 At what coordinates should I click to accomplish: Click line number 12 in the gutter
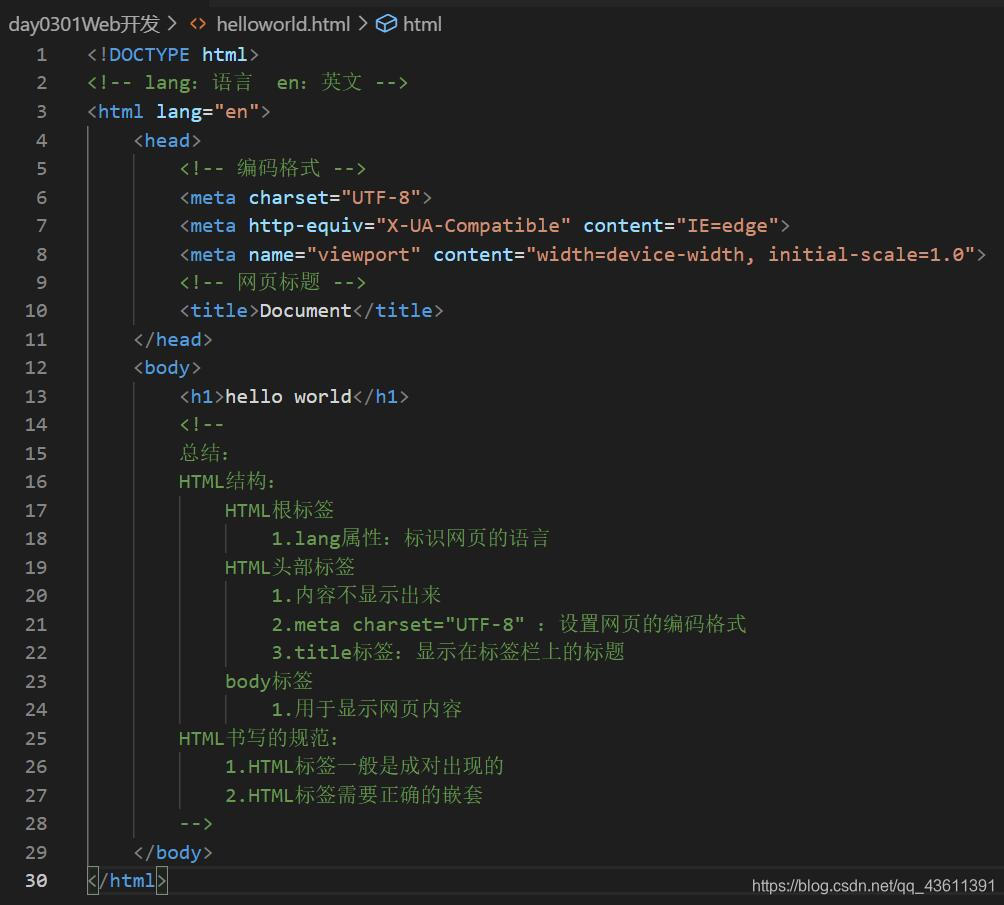[36, 368]
